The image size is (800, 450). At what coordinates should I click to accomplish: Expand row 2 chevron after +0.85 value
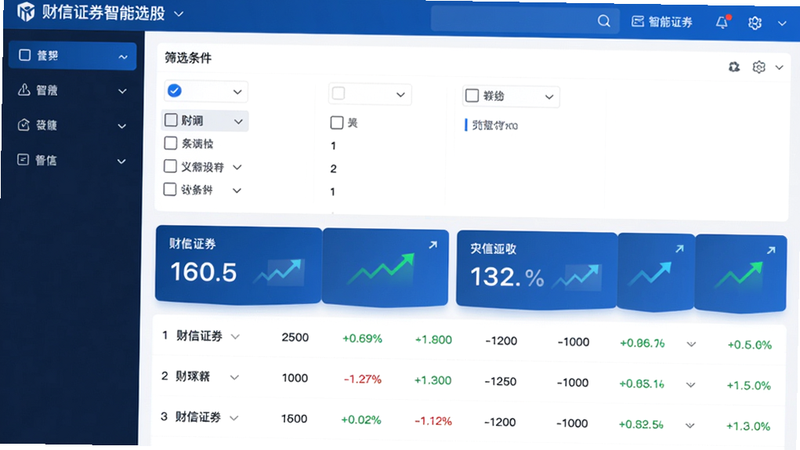(690, 385)
